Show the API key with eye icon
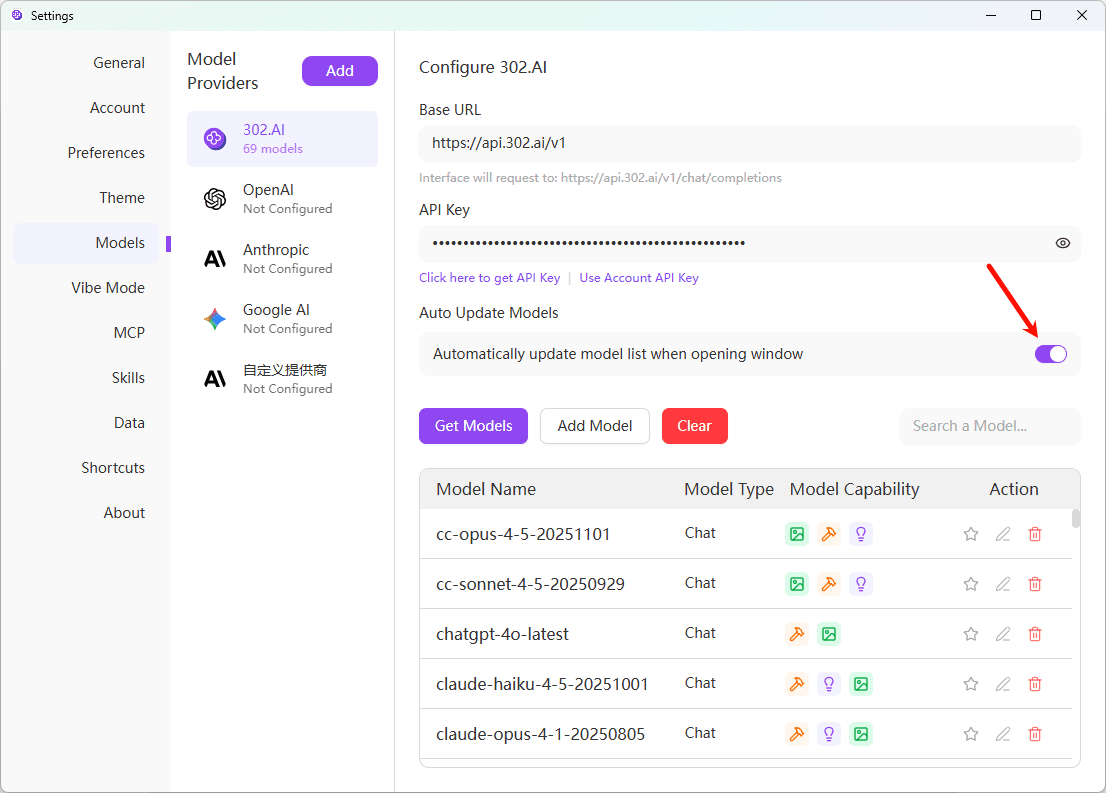 (x=1062, y=243)
